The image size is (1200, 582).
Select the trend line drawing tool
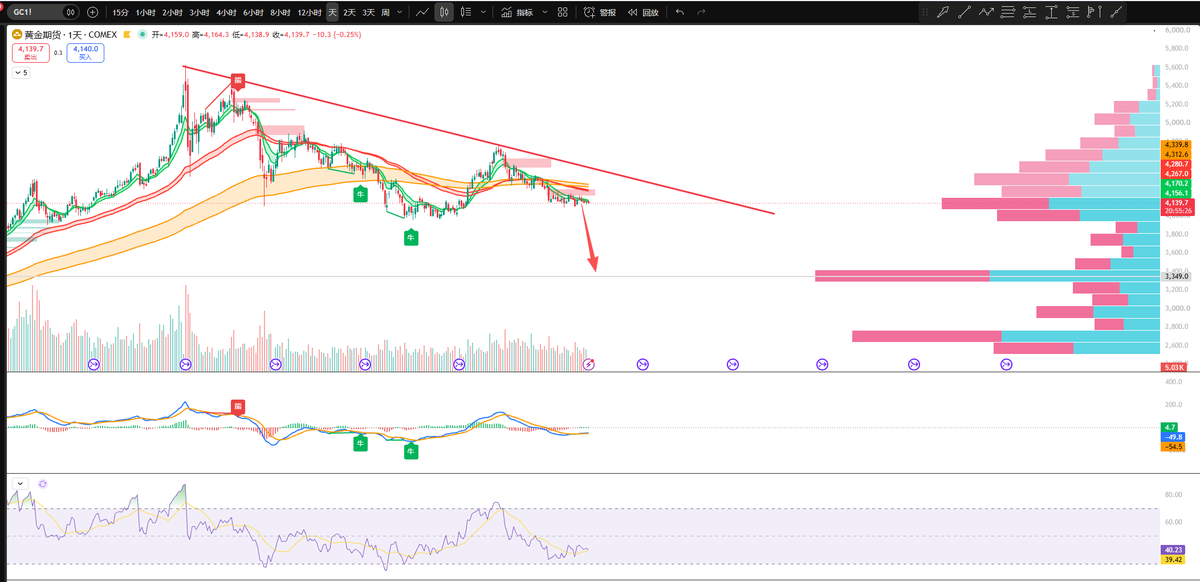[x=965, y=12]
